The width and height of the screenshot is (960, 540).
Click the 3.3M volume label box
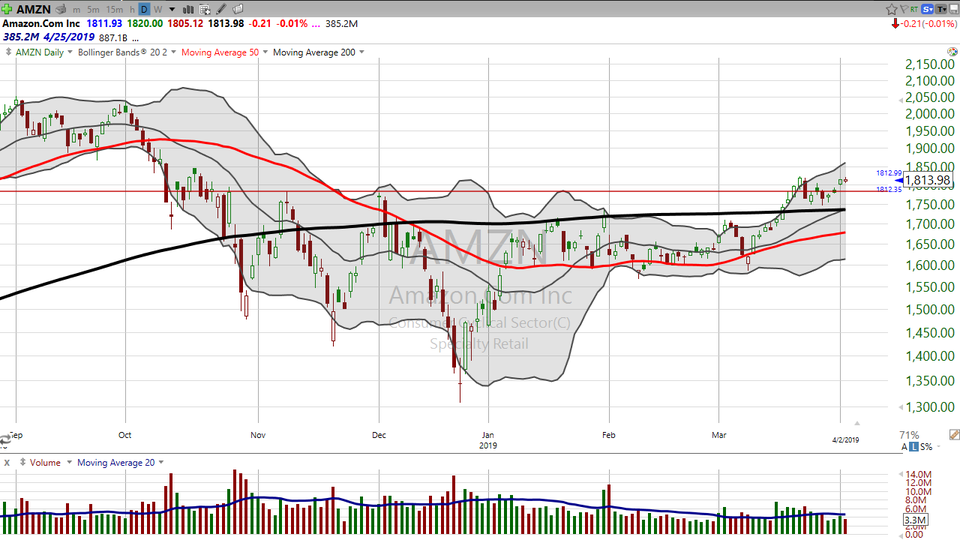point(915,520)
